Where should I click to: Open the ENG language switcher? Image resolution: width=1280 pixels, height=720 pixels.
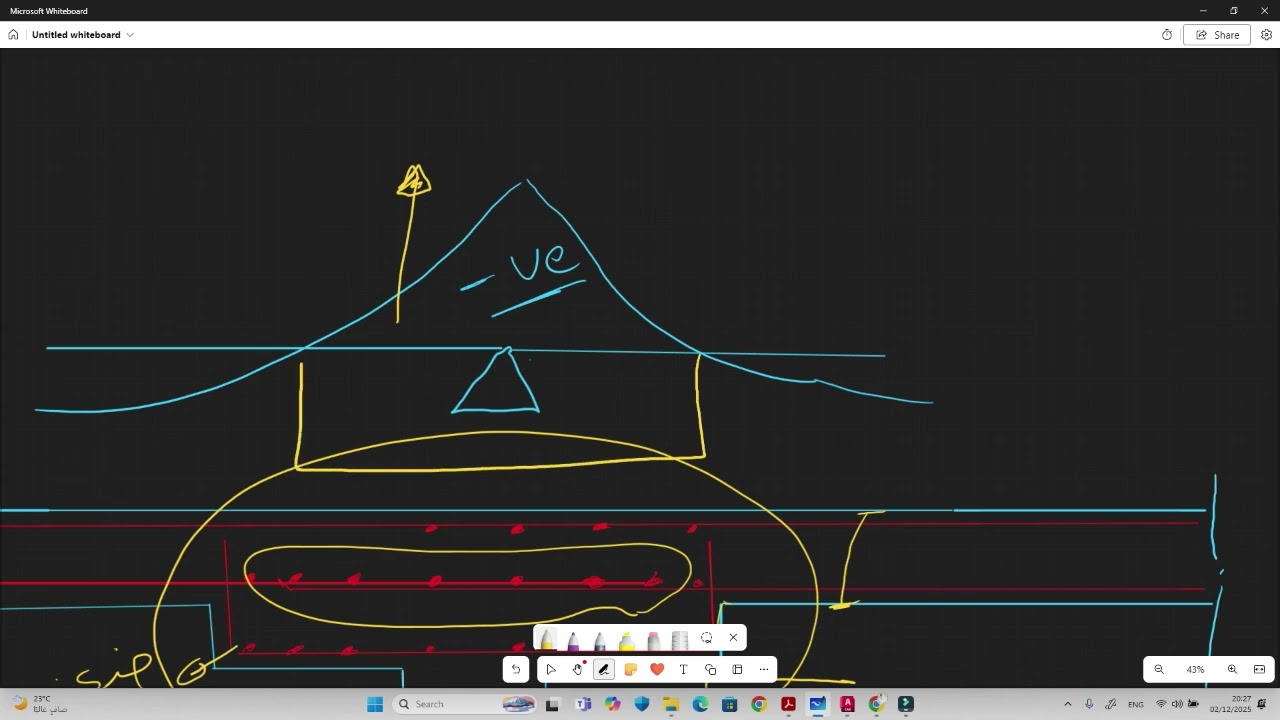click(x=1136, y=704)
